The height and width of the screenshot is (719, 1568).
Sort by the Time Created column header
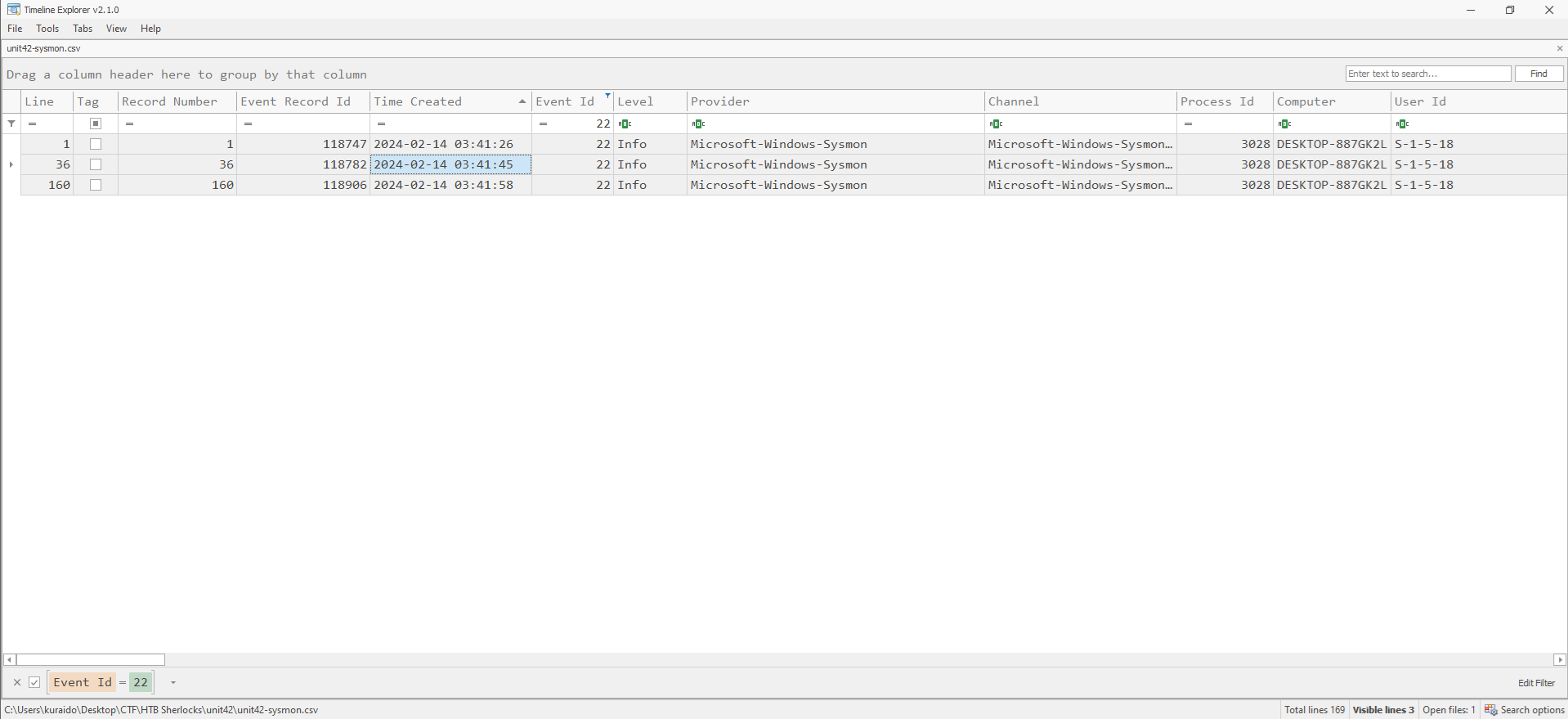pyautogui.click(x=441, y=101)
